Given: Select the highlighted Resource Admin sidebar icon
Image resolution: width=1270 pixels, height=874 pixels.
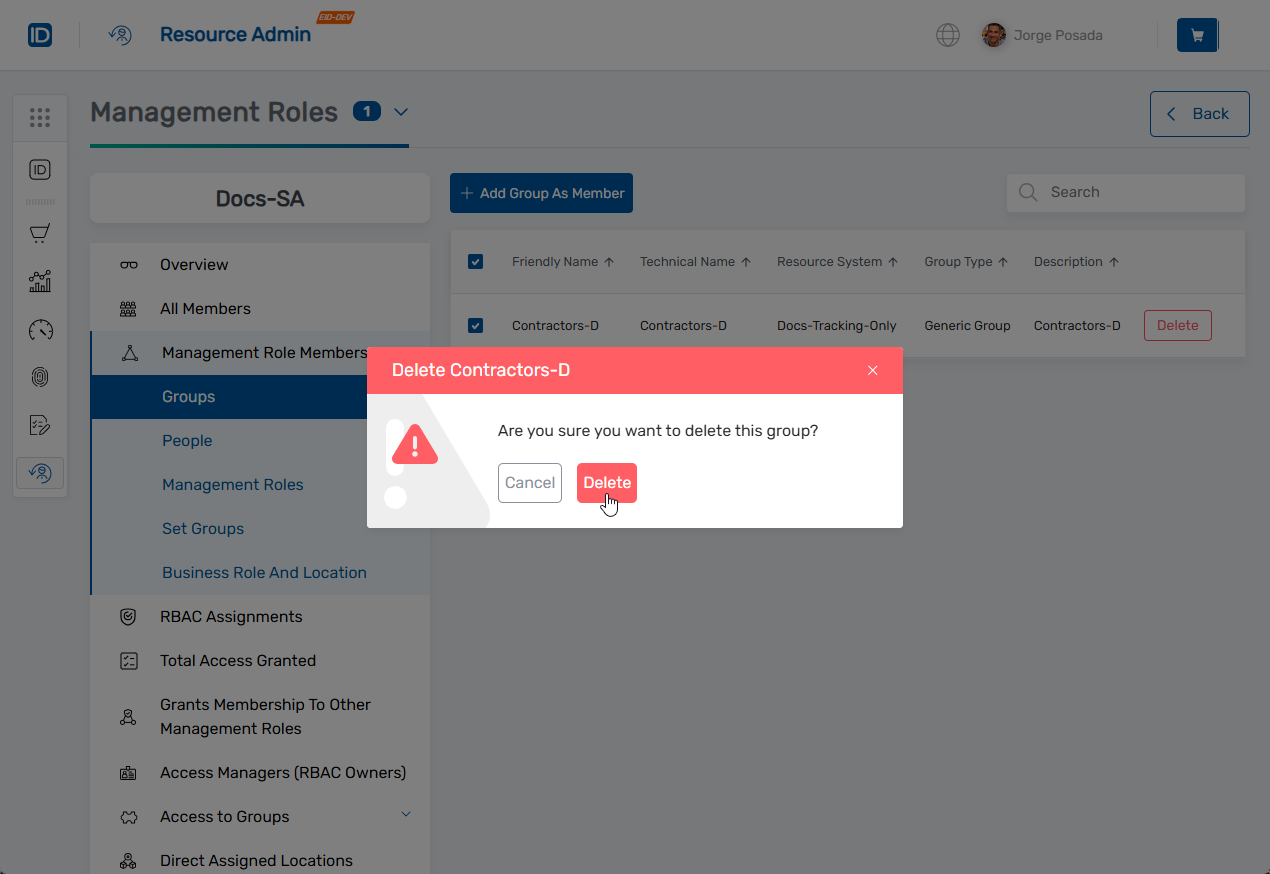Looking at the screenshot, I should click(x=39, y=472).
